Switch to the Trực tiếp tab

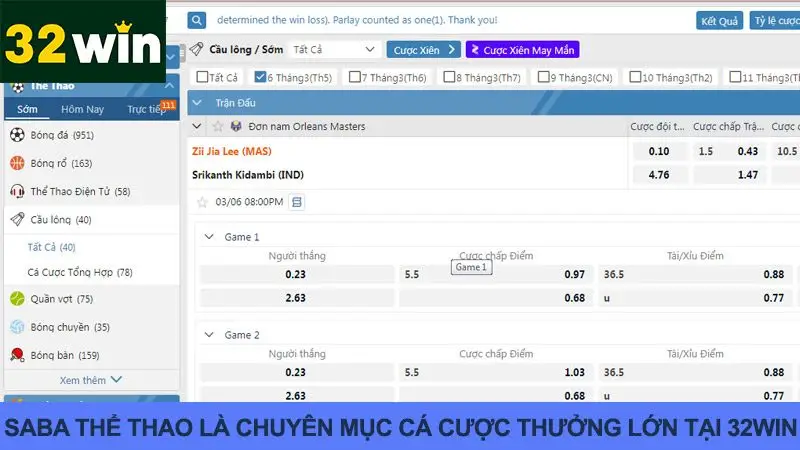coord(148,109)
